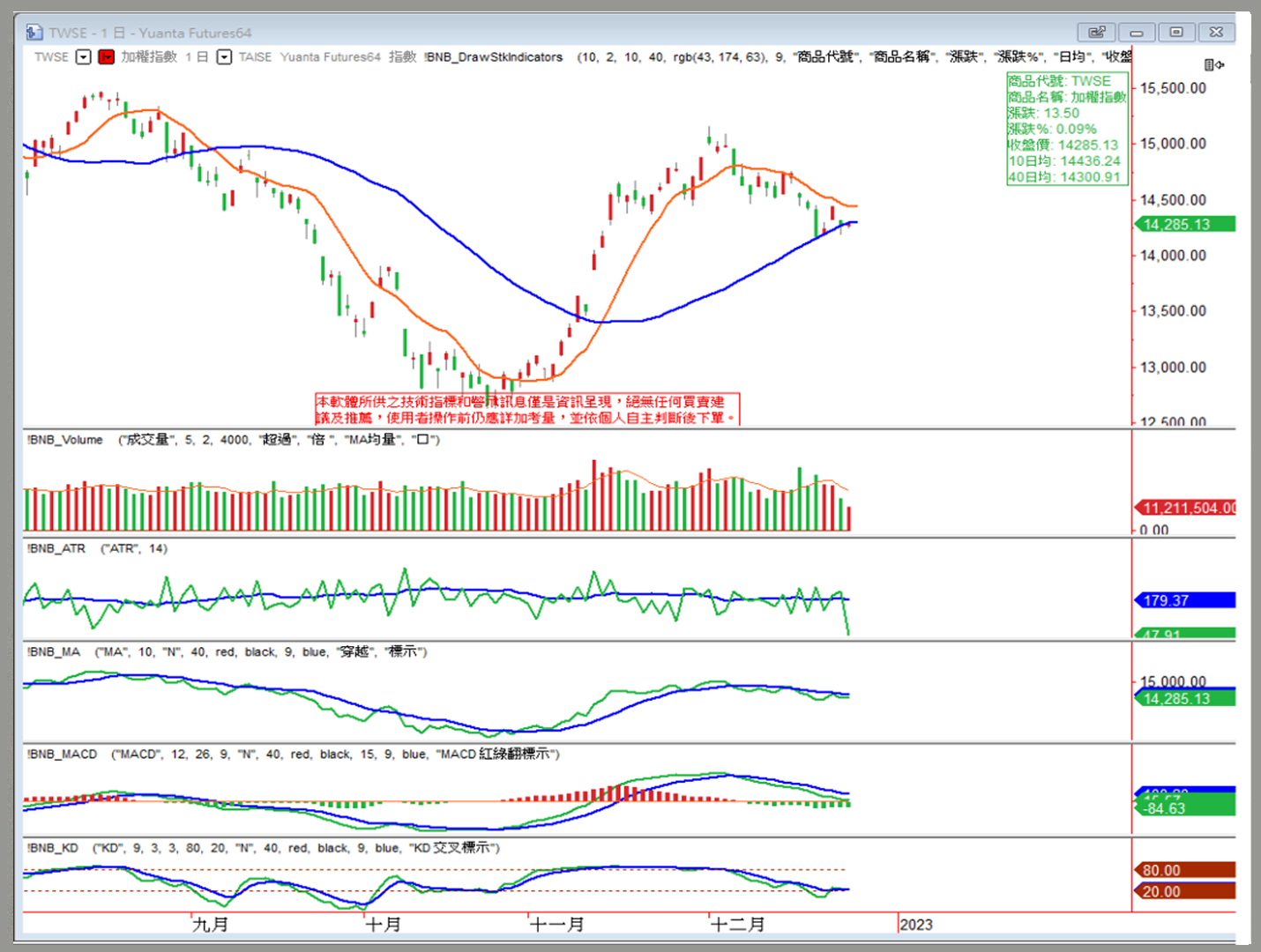
Task: Click the 十一月 time axis label
Action: click(556, 924)
